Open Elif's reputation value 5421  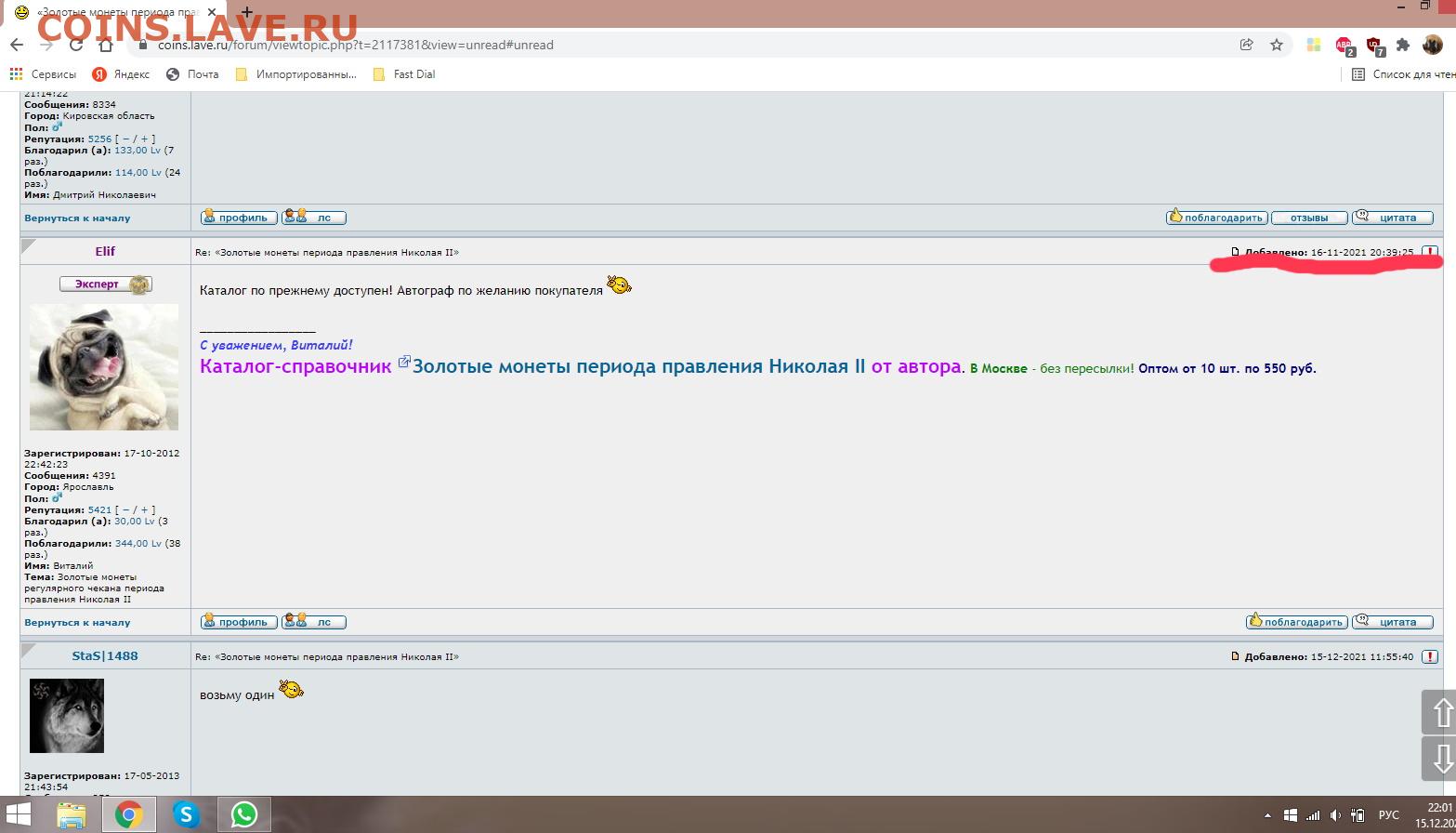(99, 509)
